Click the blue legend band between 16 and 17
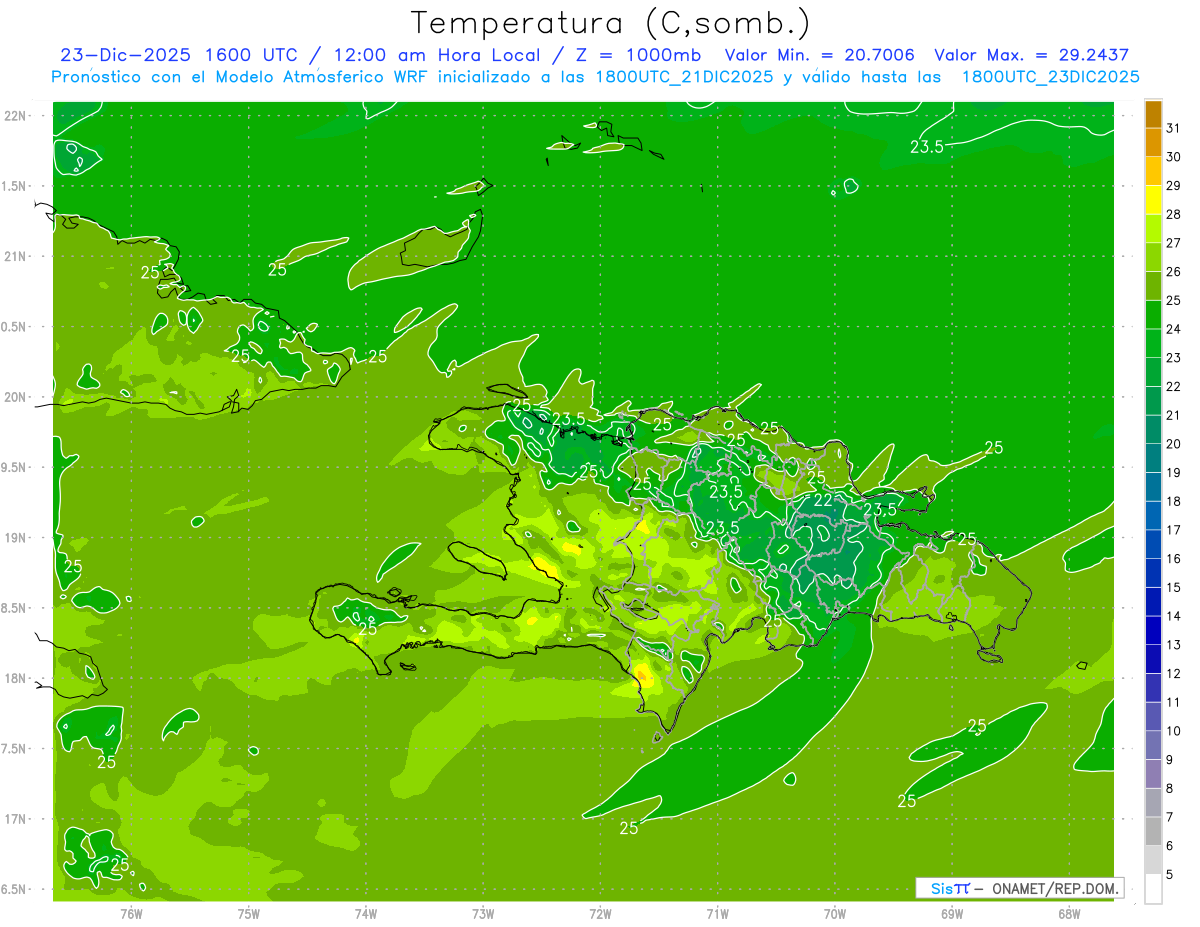The width and height of the screenshot is (1200, 927). tap(1153, 545)
